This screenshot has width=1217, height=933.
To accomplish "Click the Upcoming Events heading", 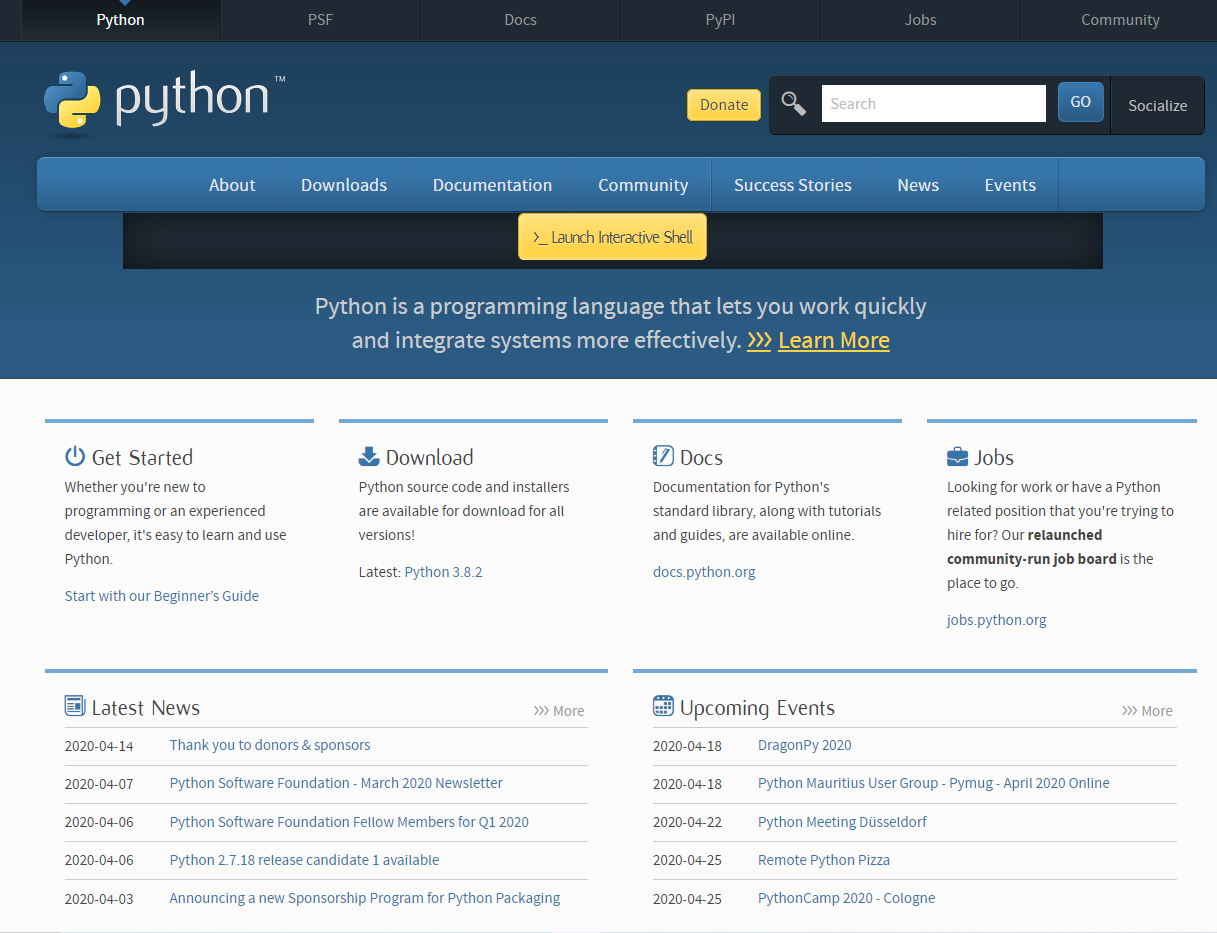I will (x=757, y=707).
